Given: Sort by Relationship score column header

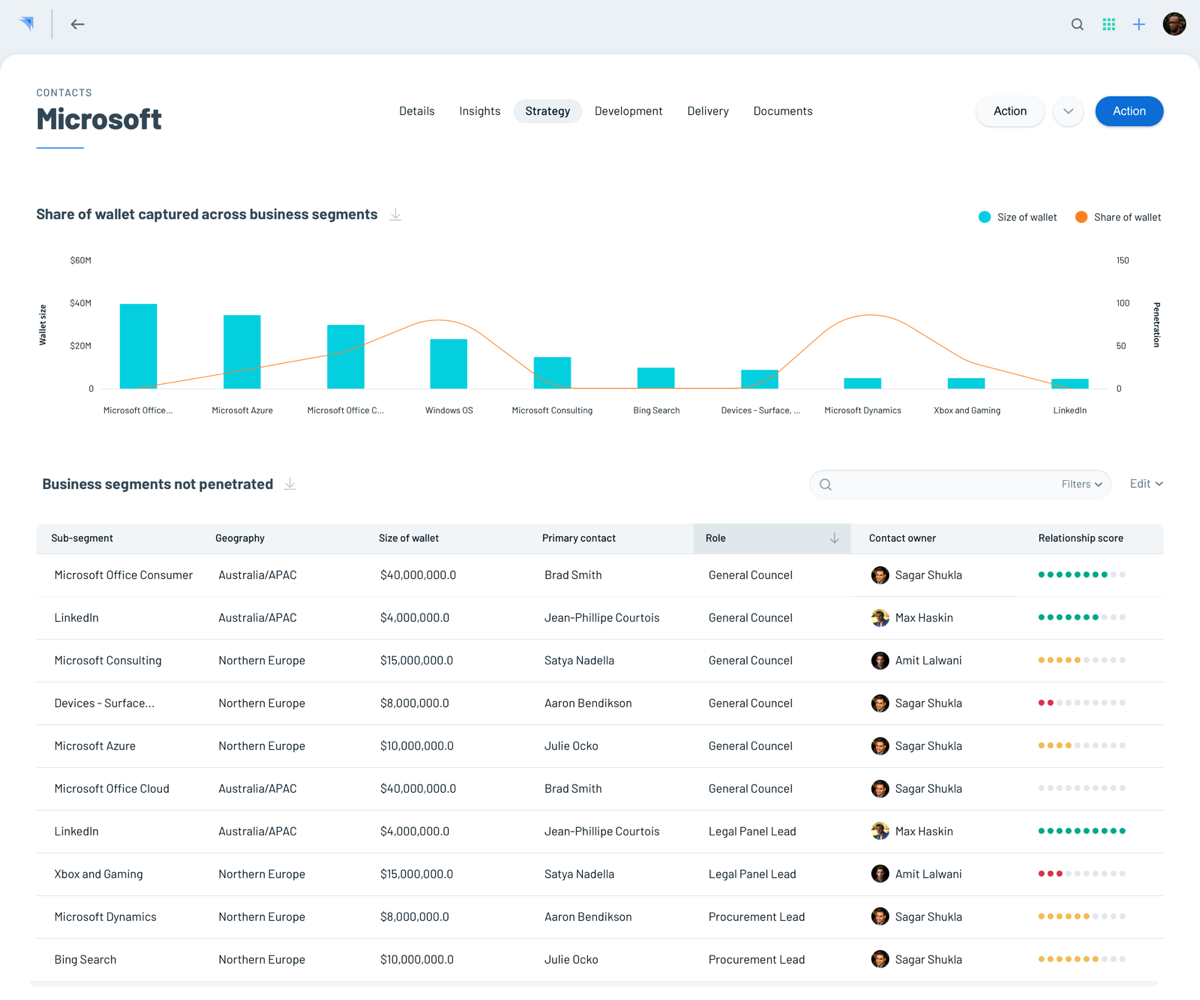Looking at the screenshot, I should pos(1081,538).
